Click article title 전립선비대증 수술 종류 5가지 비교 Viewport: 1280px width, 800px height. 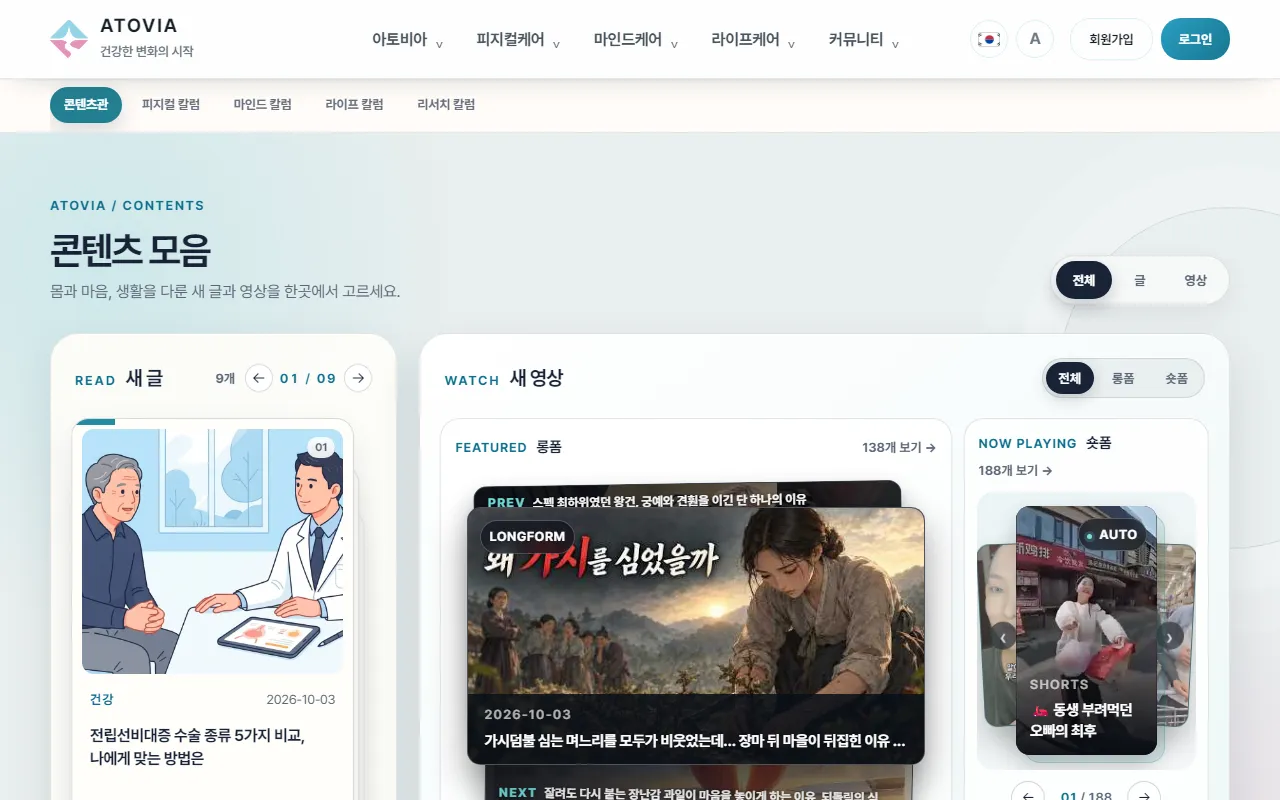[197, 747]
